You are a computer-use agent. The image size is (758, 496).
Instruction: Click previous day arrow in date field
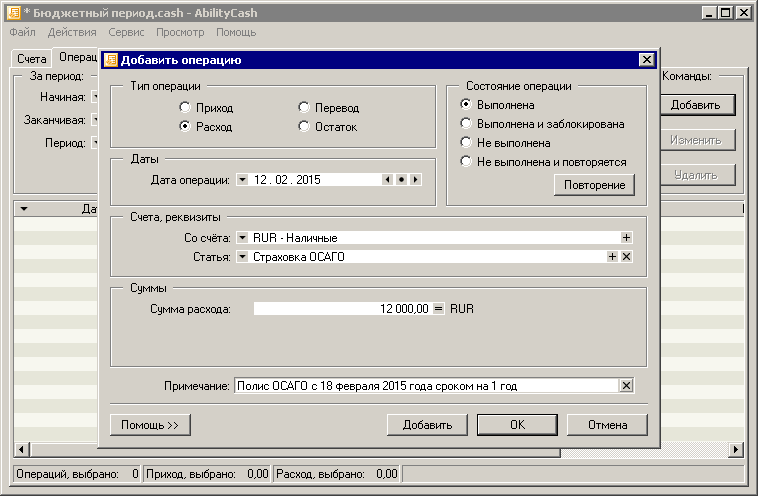click(x=388, y=180)
